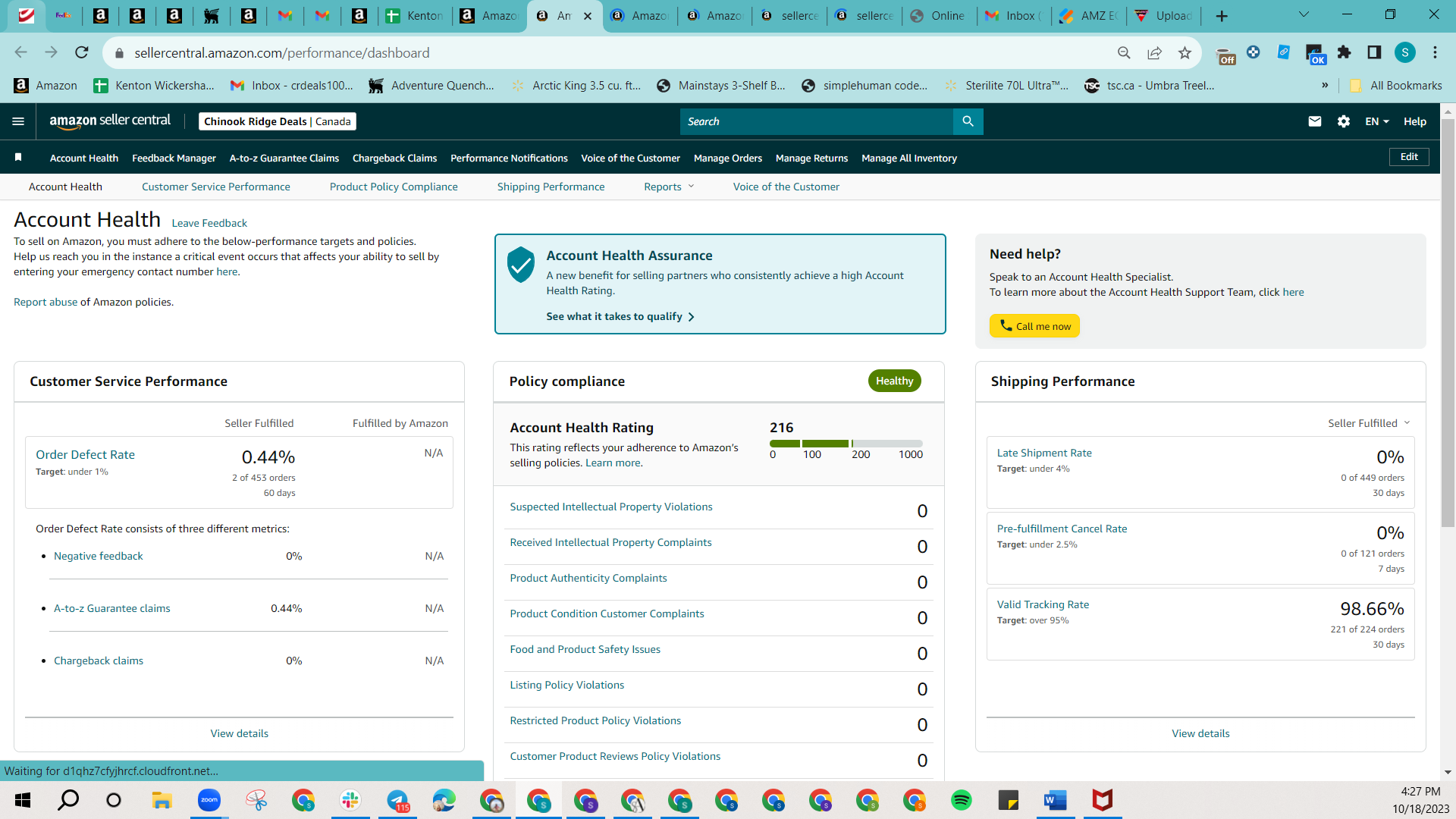Open the Chinook Ridge Deals account switcher
The height and width of the screenshot is (819, 1456).
(x=278, y=121)
